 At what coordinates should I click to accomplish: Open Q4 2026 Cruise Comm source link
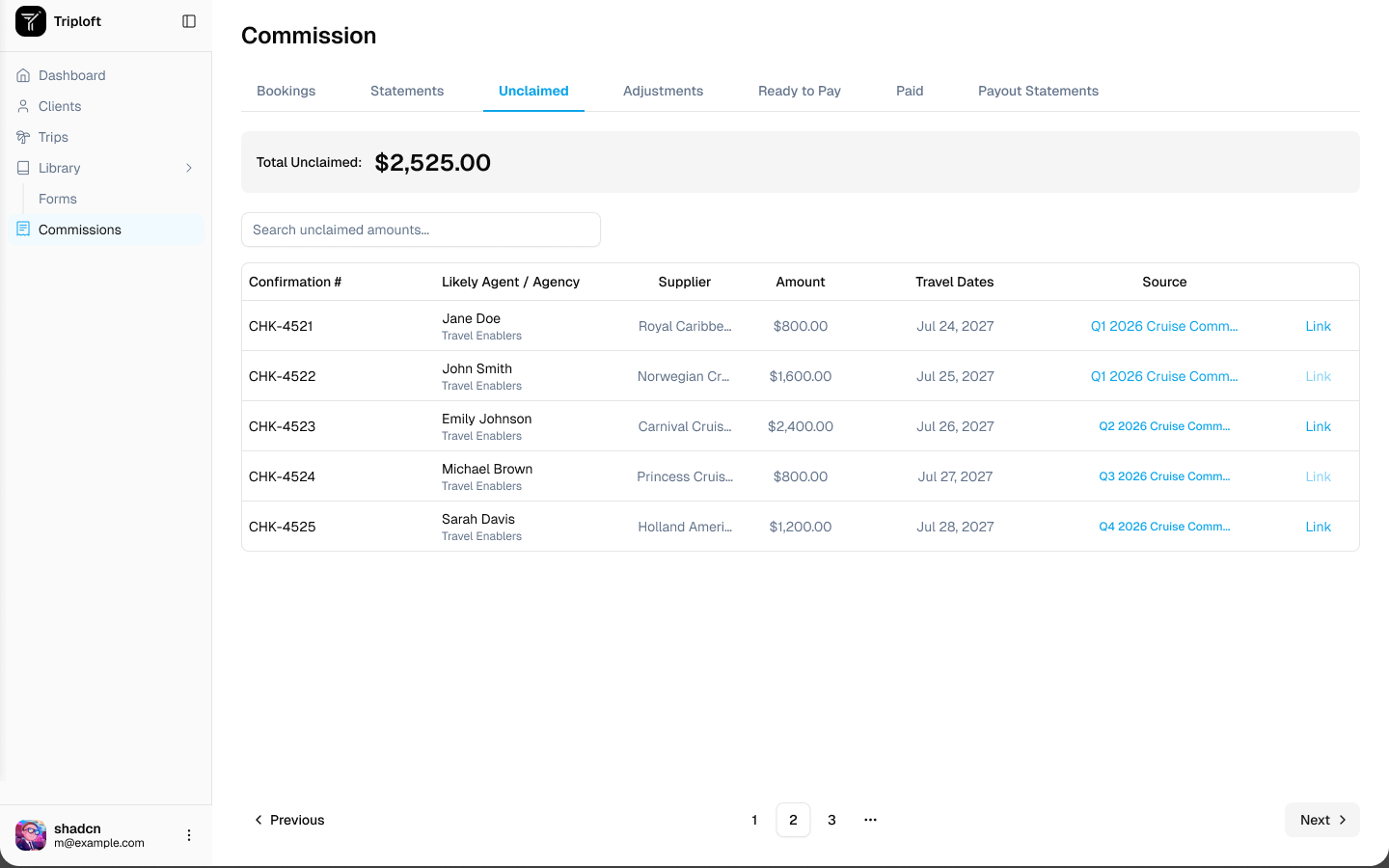[x=1164, y=527]
